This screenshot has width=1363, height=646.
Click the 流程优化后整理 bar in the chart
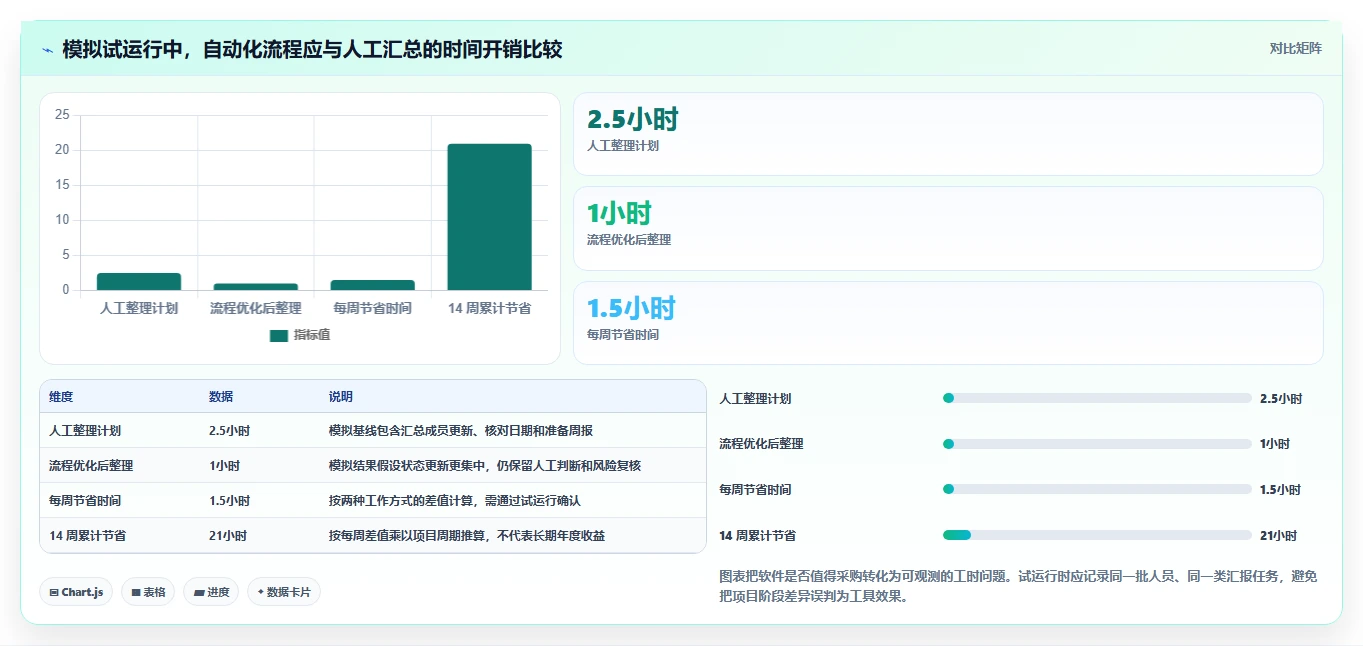256,287
